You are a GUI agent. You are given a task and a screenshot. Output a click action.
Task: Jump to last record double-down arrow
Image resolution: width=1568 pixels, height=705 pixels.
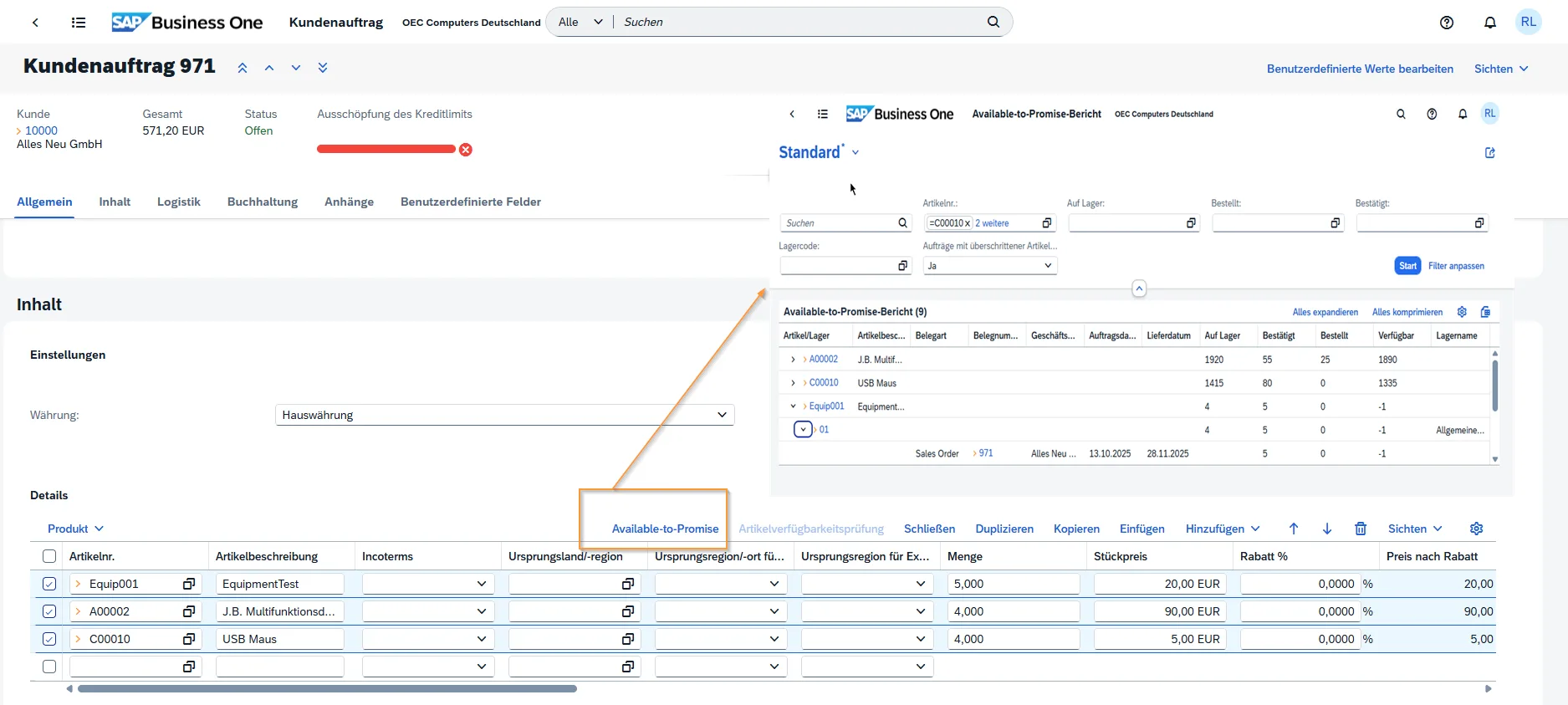click(323, 68)
